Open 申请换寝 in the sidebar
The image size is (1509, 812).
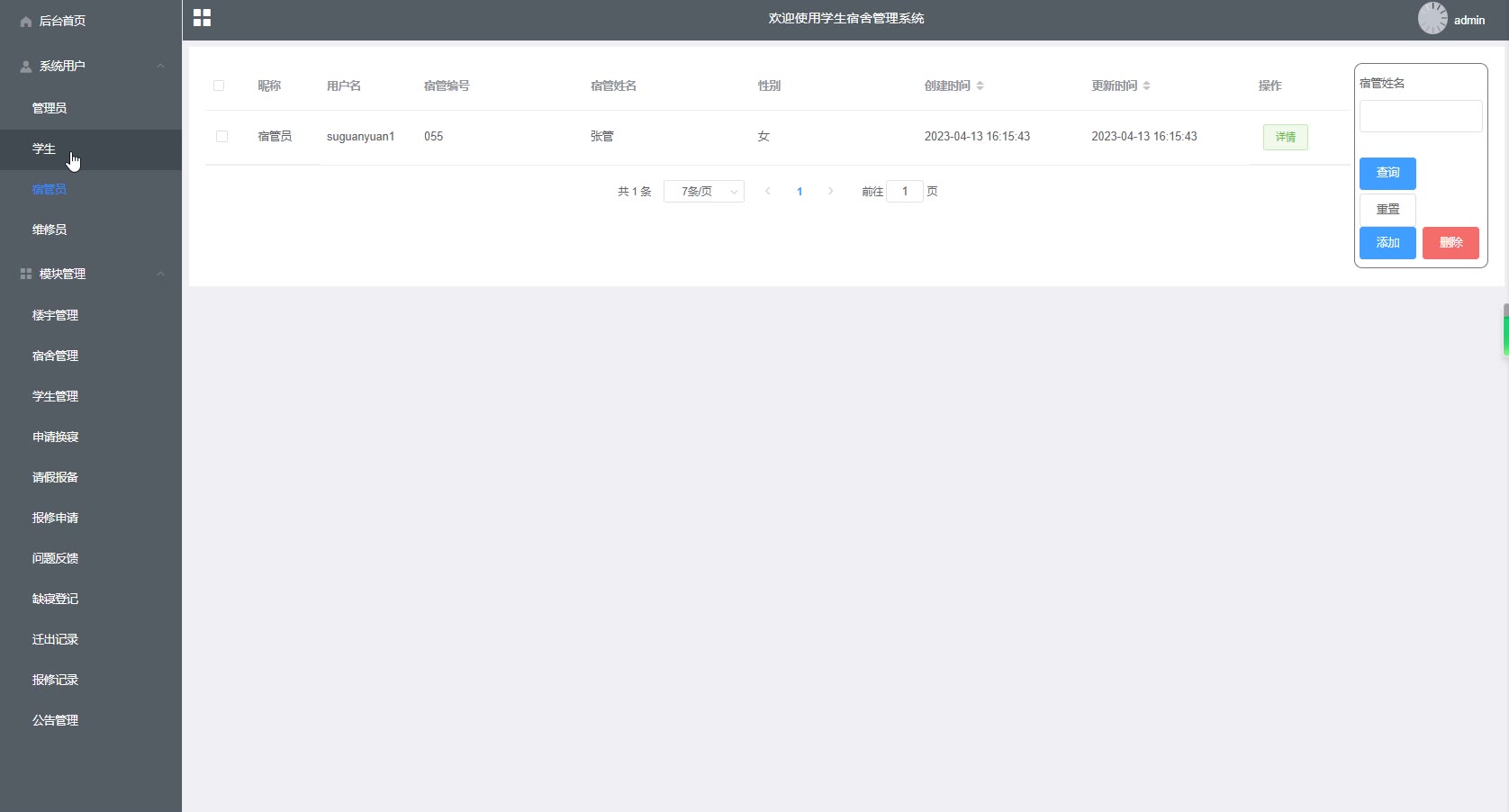(x=91, y=437)
